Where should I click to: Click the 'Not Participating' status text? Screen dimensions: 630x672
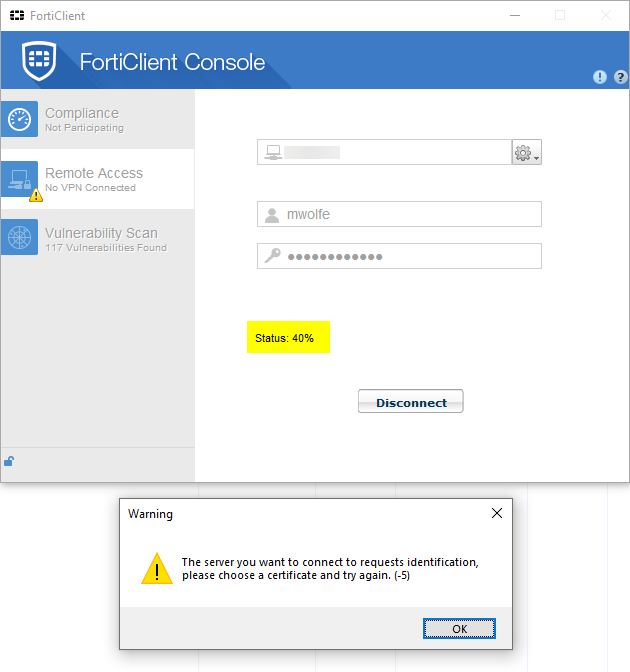point(84,128)
